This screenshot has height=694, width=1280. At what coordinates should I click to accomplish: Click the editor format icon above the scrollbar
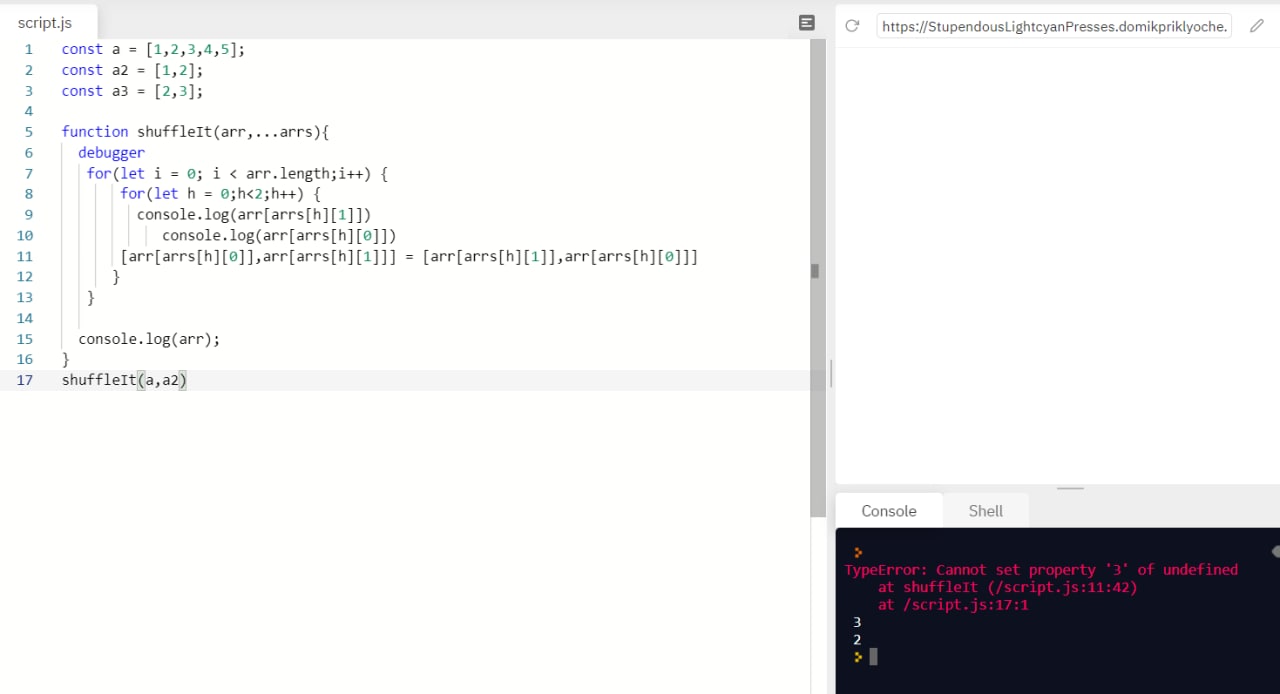(807, 23)
